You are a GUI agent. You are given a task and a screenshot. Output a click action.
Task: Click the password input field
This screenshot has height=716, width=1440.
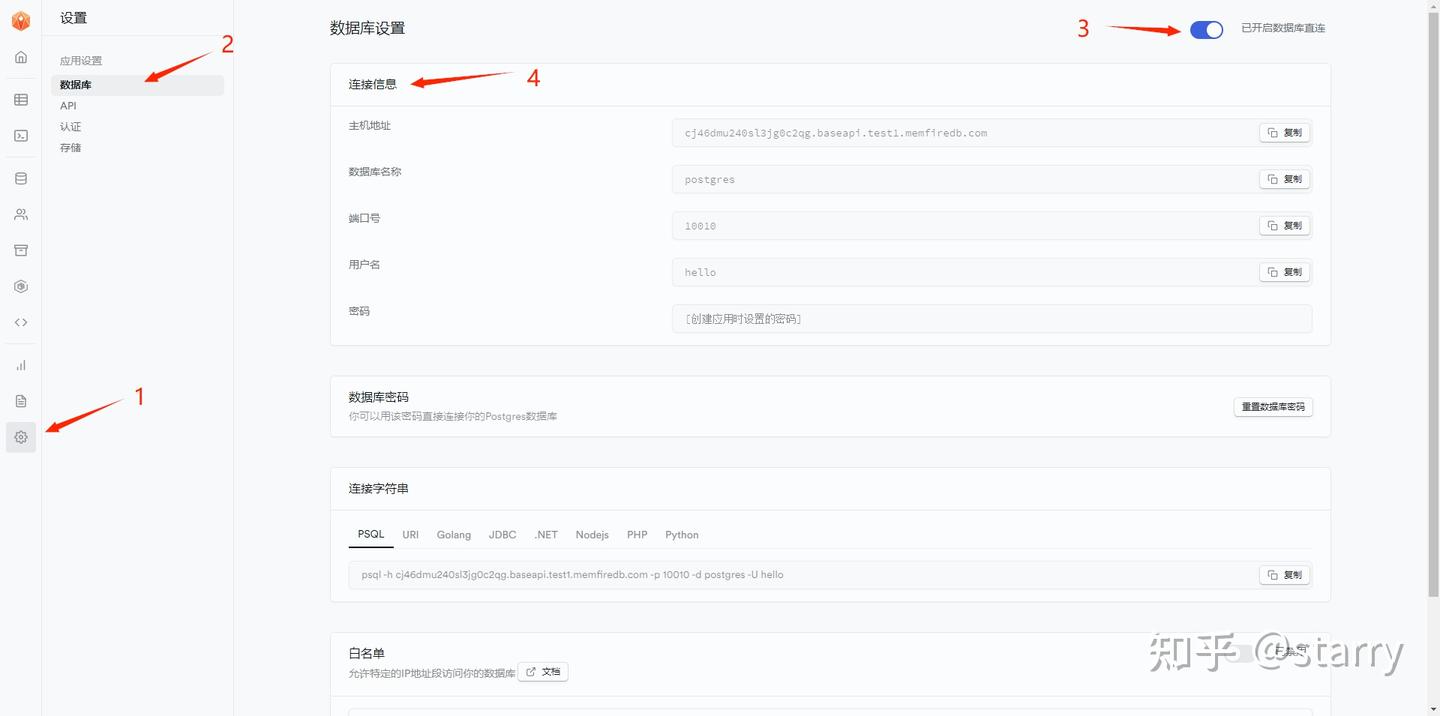tap(992, 319)
